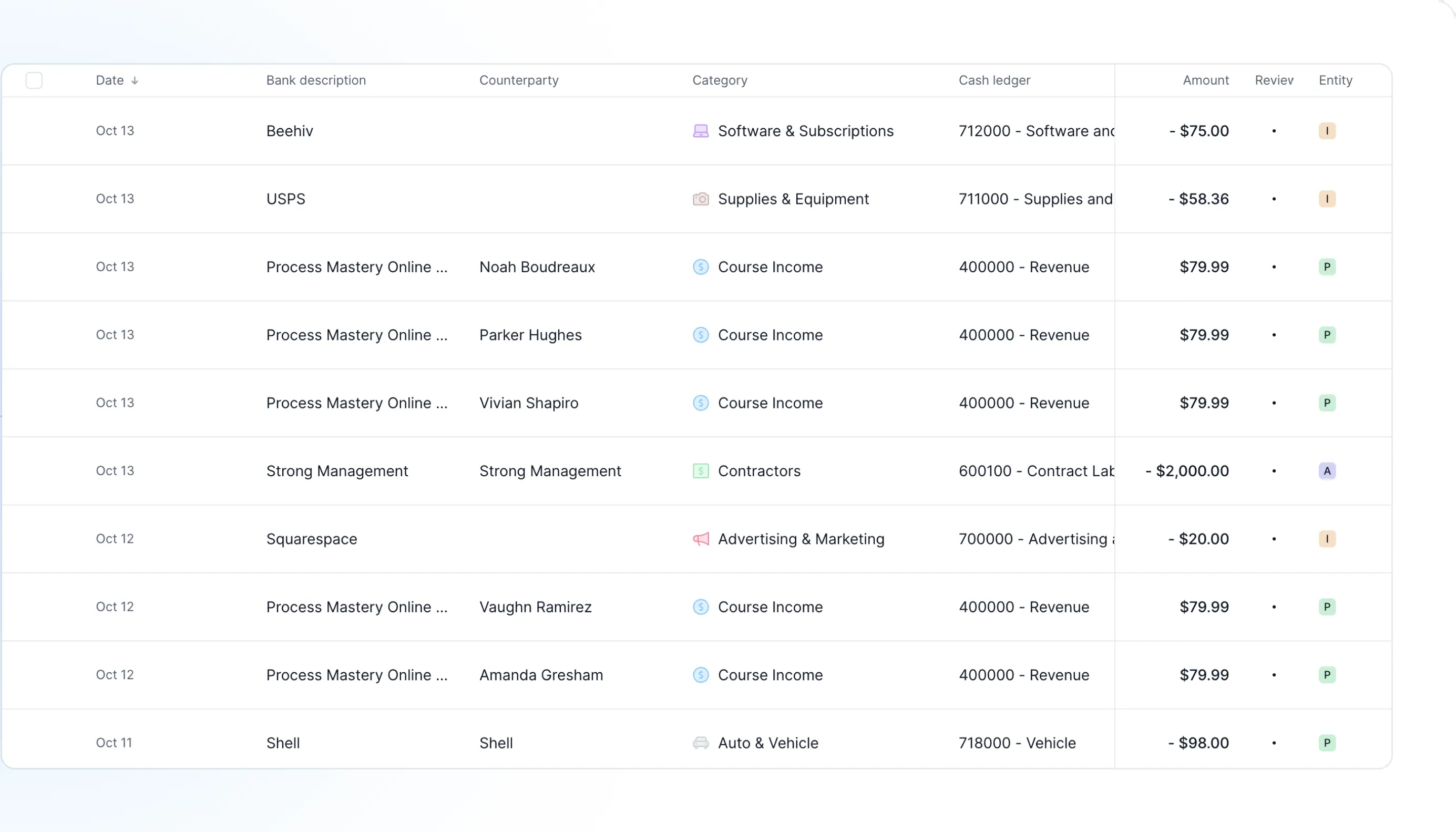Click the review dot in Beehiv row
This screenshot has height=832, width=1456.
pos(1274,131)
